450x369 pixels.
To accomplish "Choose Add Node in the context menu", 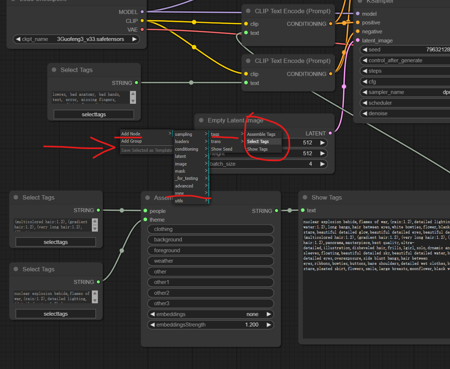I will pyautogui.click(x=146, y=134).
